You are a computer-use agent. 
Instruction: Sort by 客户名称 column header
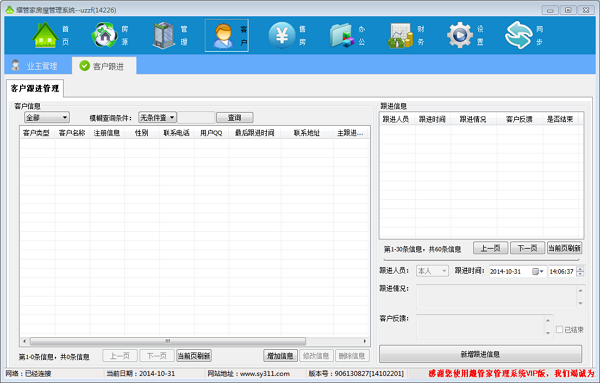(72, 133)
